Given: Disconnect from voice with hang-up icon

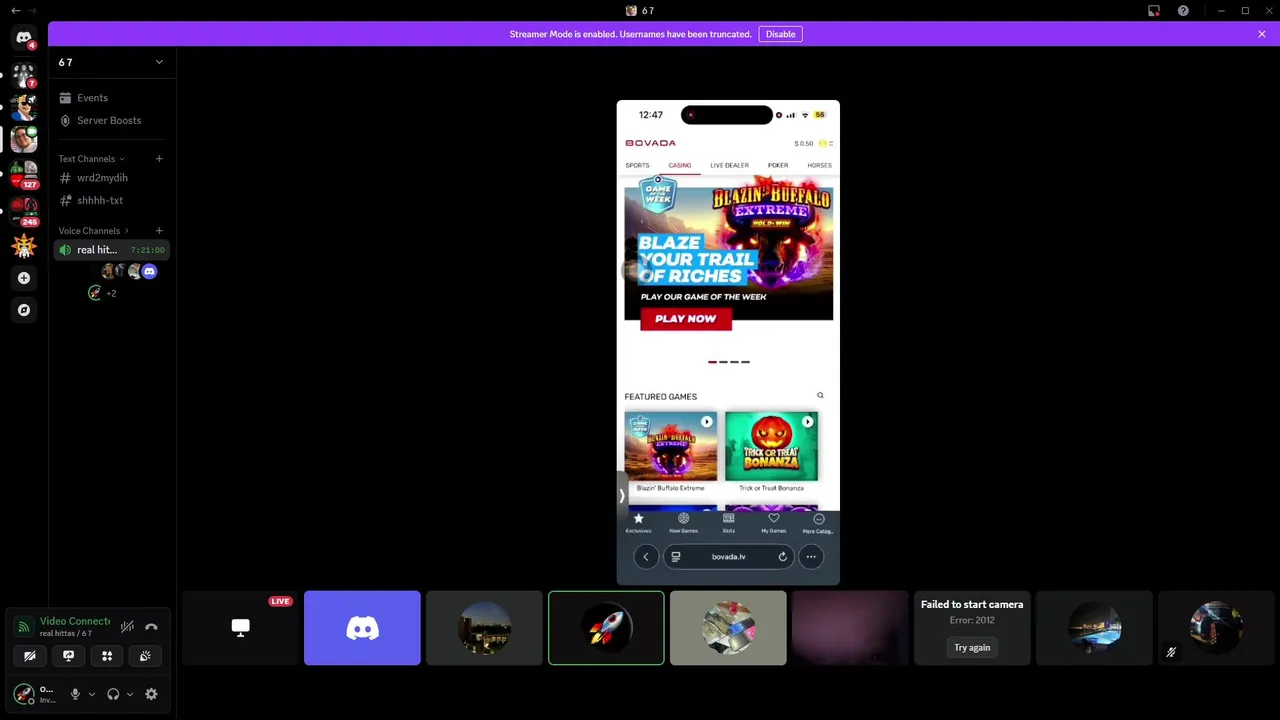Looking at the screenshot, I should click(151, 627).
